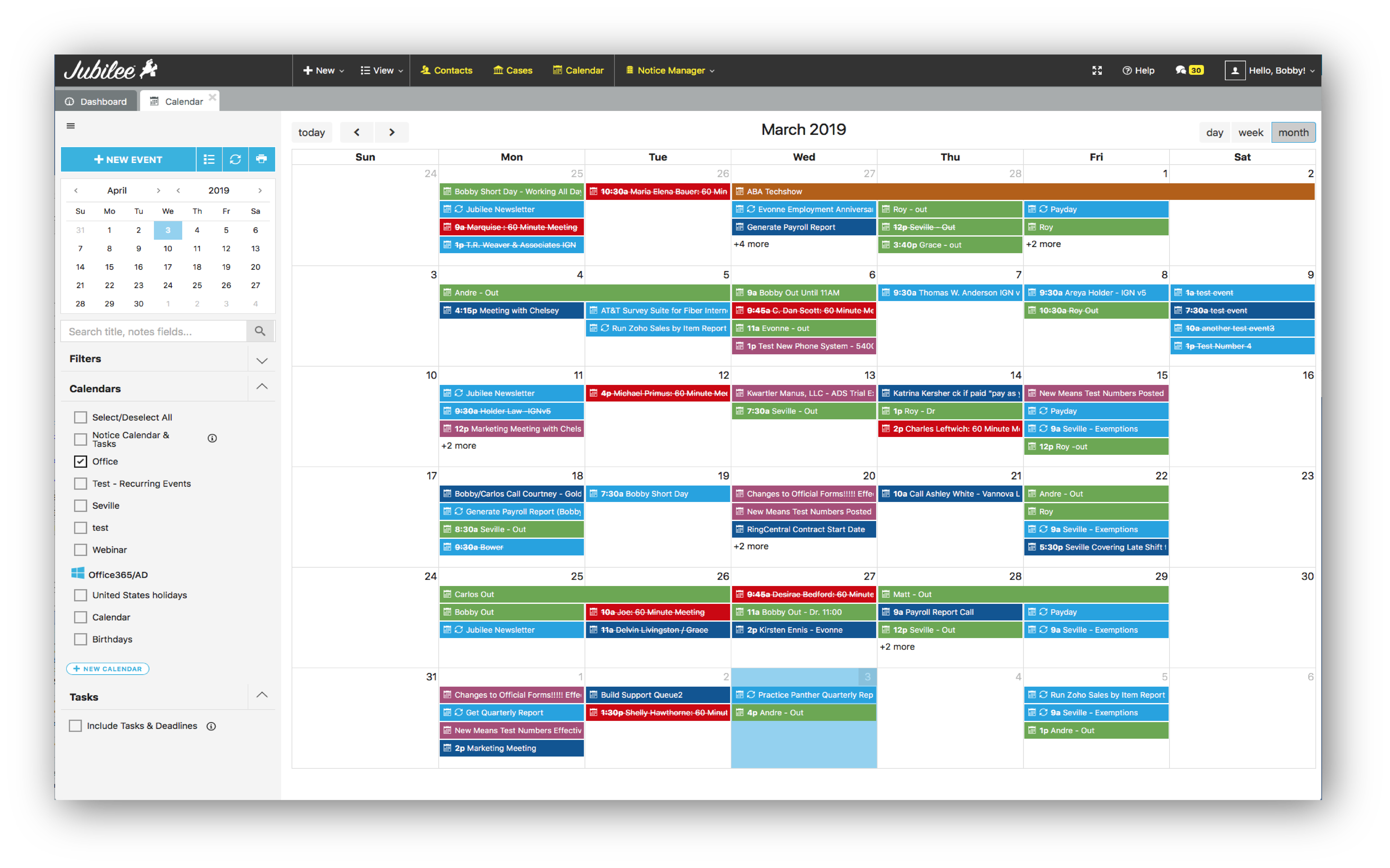The image size is (1390, 868).
Task: Go to previous month with left arrow
Action: tap(356, 133)
